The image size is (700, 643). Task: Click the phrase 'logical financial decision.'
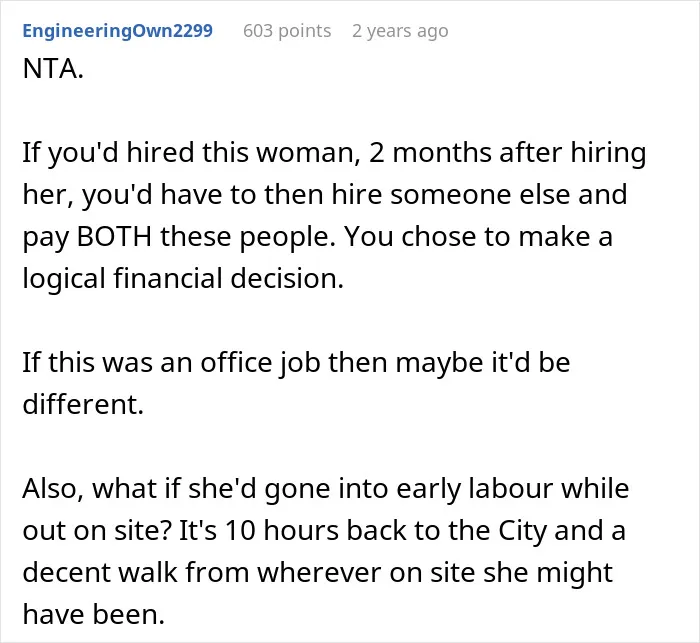point(183,279)
